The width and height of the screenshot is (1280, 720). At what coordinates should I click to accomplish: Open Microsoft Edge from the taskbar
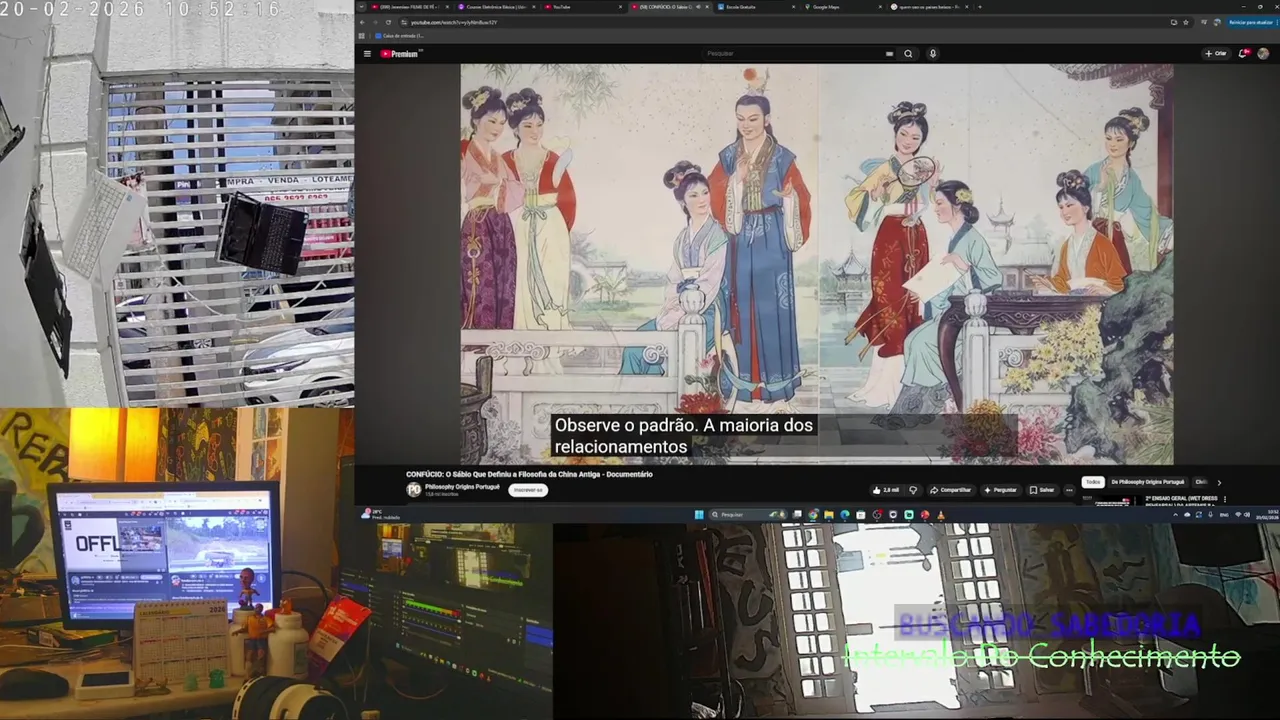[x=845, y=515]
